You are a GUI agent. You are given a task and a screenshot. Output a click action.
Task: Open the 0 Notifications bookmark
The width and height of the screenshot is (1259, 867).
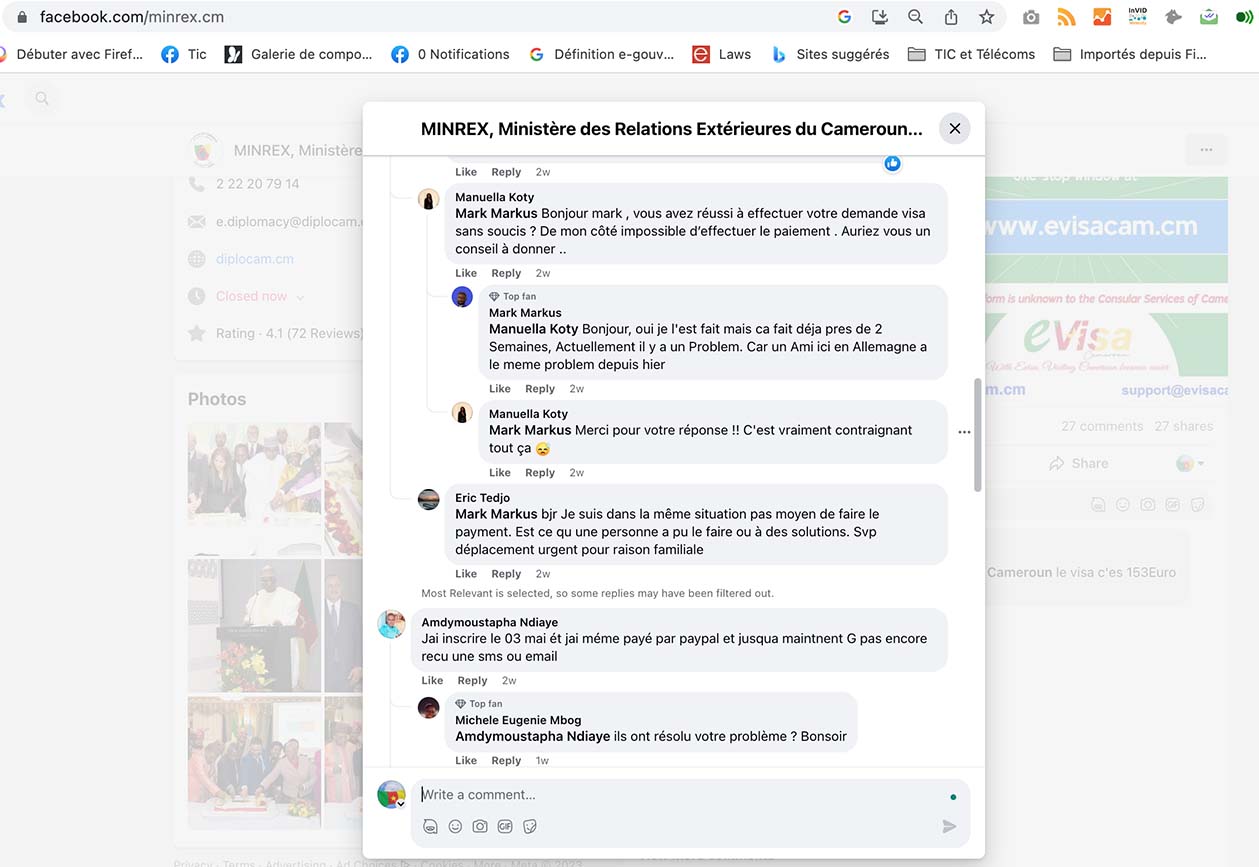tap(450, 54)
